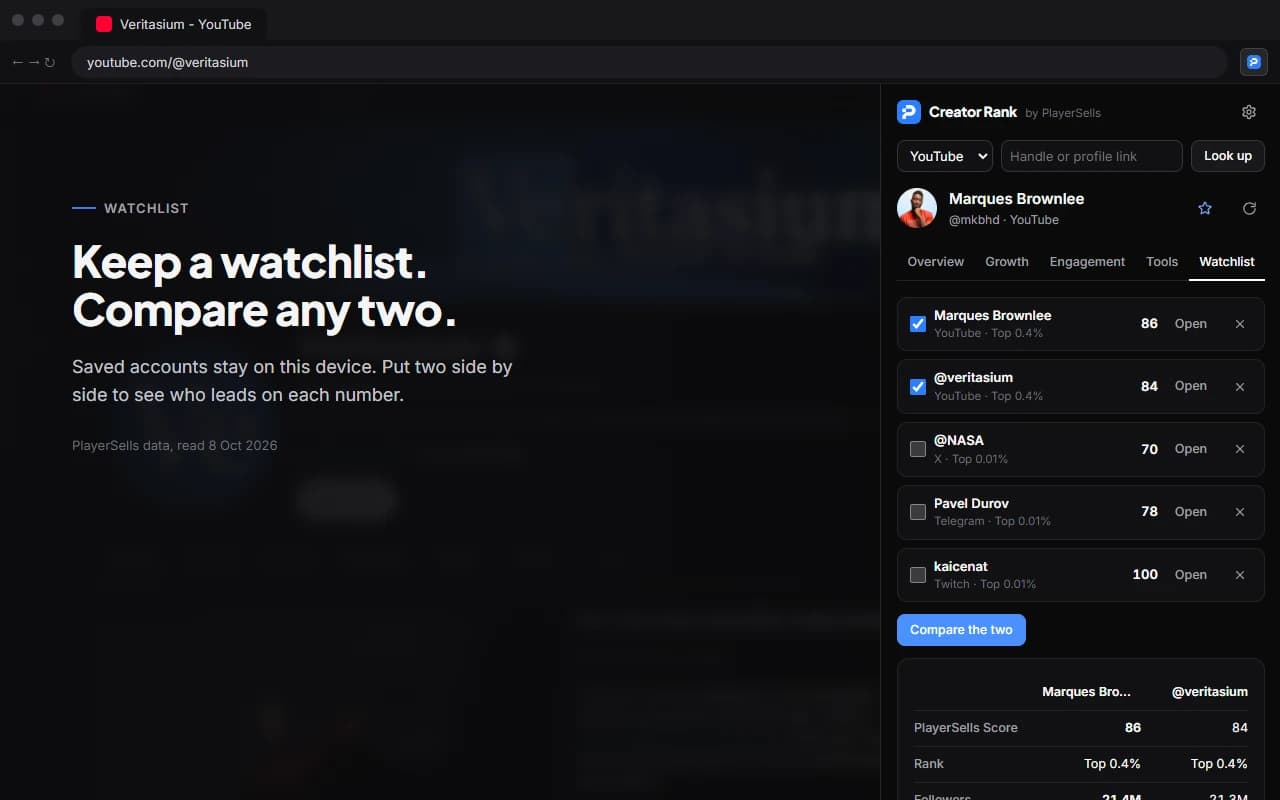The image size is (1280, 800).
Task: Select the Watchlist tab
Action: click(1227, 261)
